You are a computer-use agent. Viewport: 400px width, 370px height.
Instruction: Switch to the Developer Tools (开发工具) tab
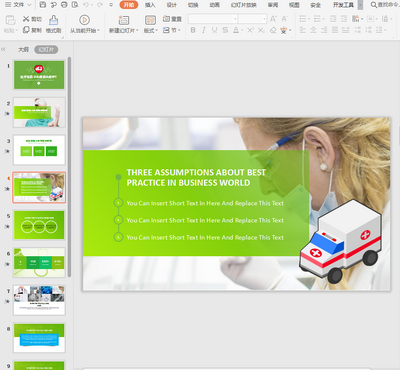coord(343,5)
